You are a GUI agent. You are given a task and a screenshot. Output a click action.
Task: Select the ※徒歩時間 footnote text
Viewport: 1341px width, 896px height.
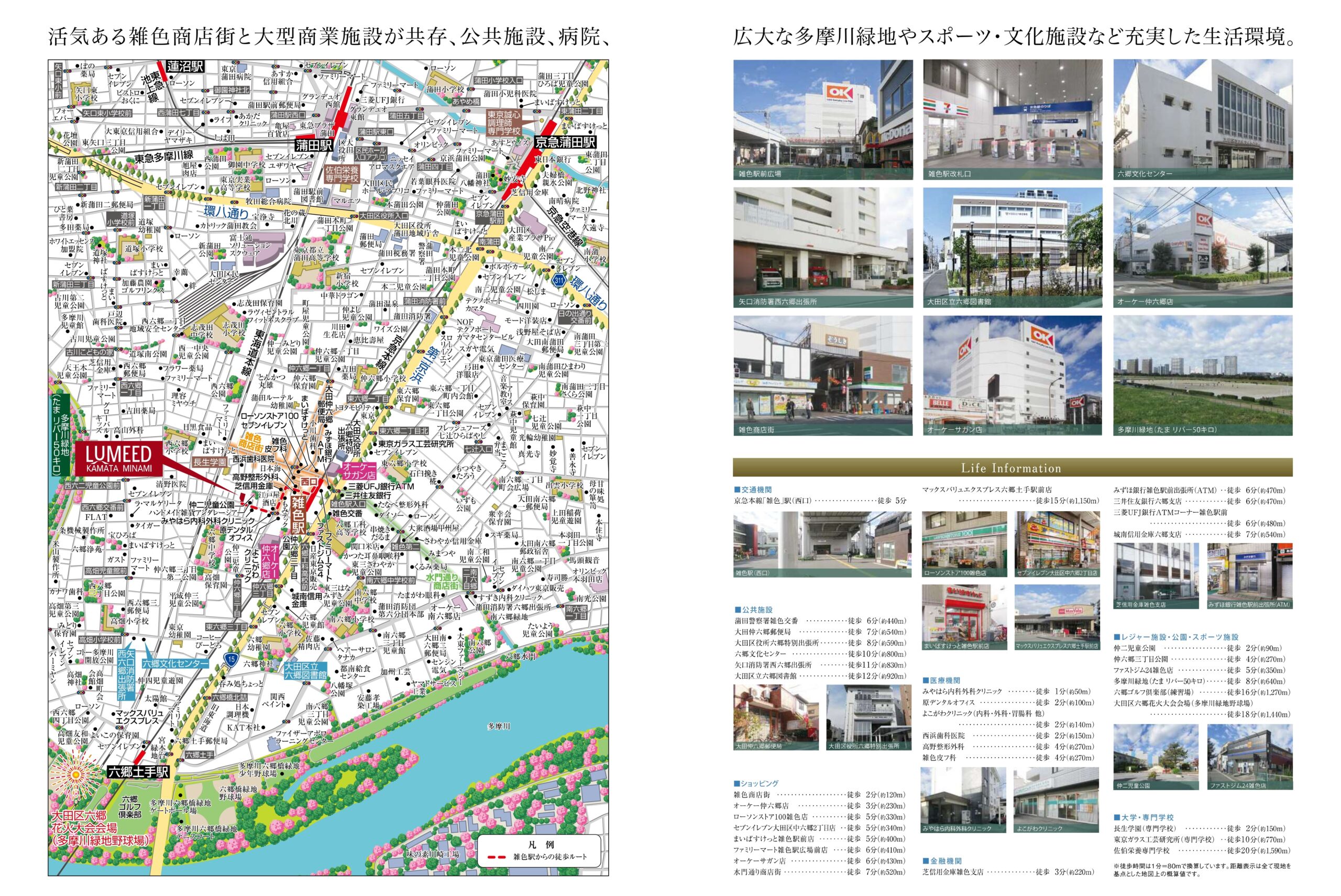(x=1202, y=870)
